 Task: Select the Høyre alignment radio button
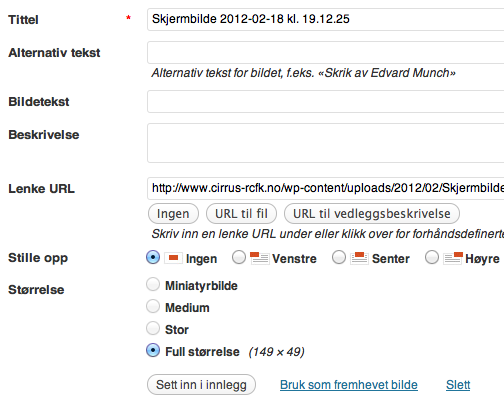(x=432, y=257)
